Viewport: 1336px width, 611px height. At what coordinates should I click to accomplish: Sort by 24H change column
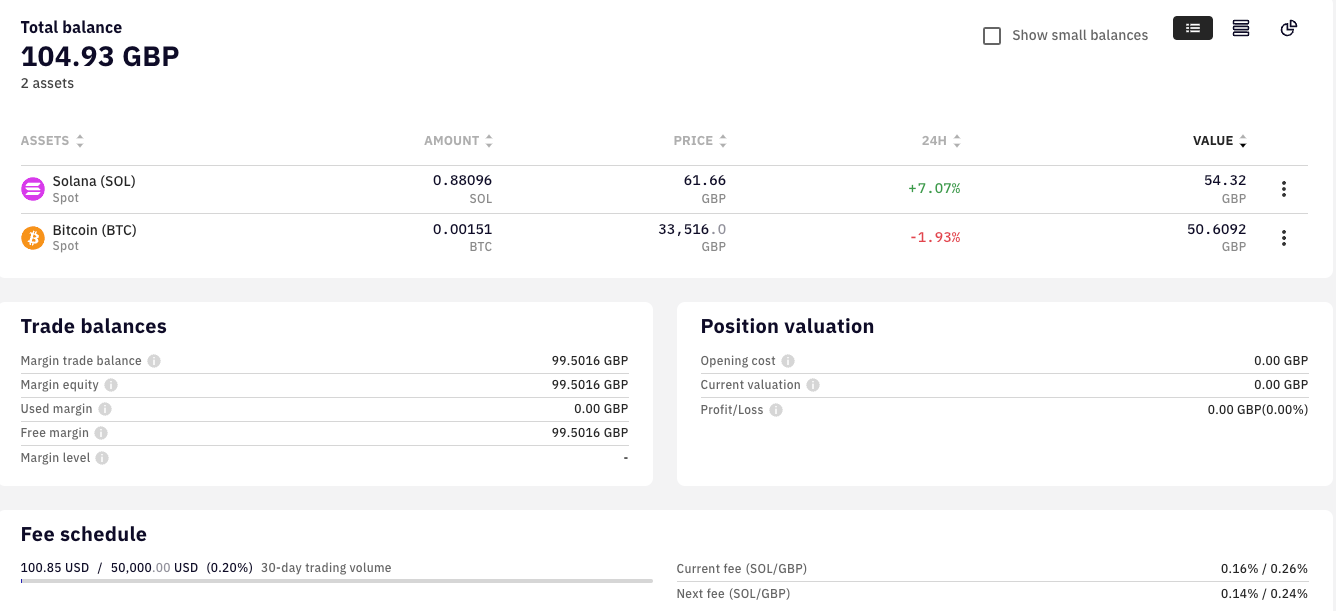coord(941,141)
